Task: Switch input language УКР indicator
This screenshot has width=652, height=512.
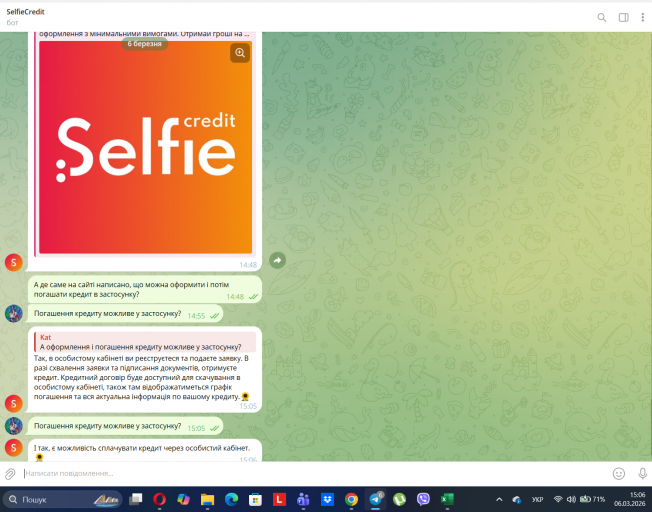Action: [x=537, y=500]
